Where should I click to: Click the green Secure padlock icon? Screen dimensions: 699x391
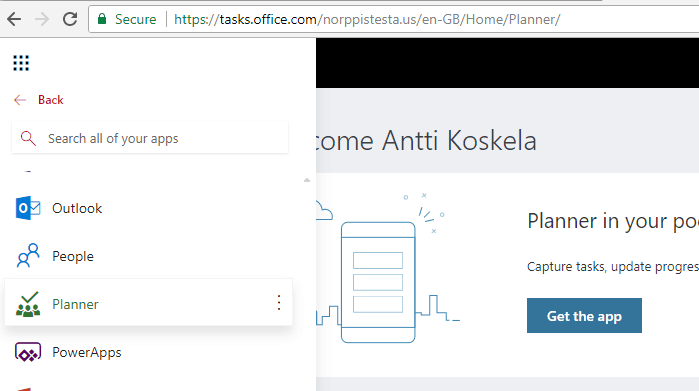click(x=102, y=19)
